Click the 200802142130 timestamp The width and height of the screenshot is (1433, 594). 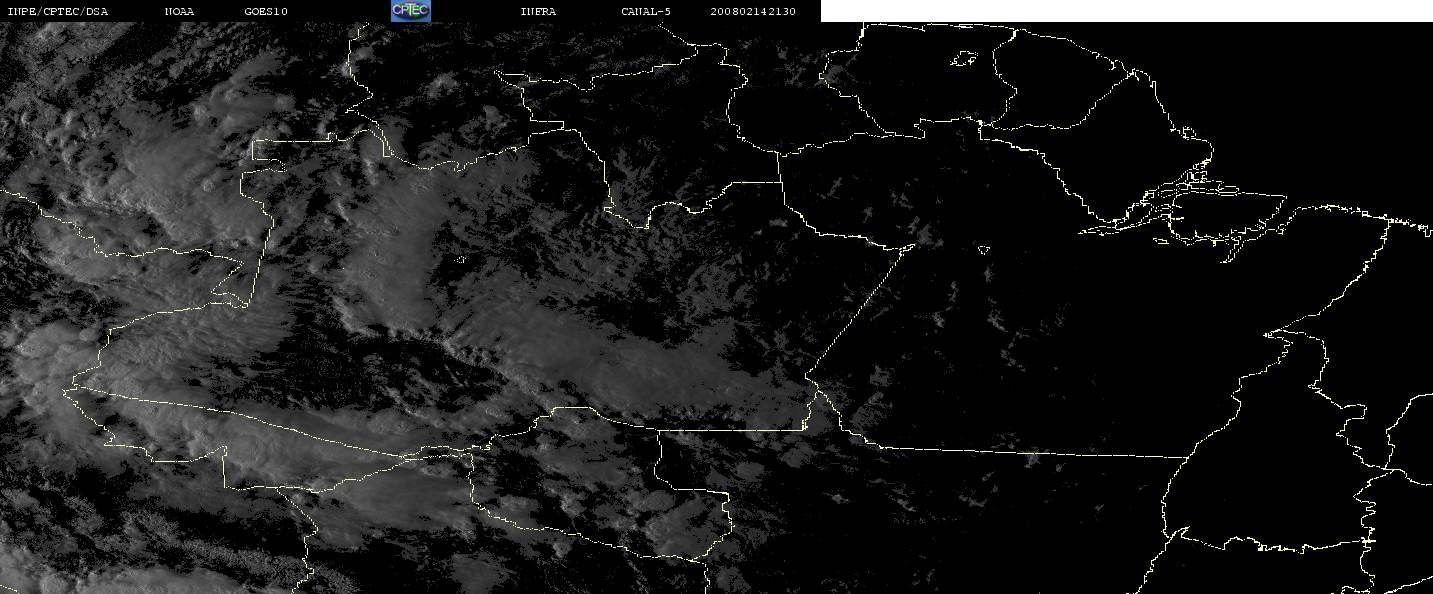pyautogui.click(x=753, y=11)
